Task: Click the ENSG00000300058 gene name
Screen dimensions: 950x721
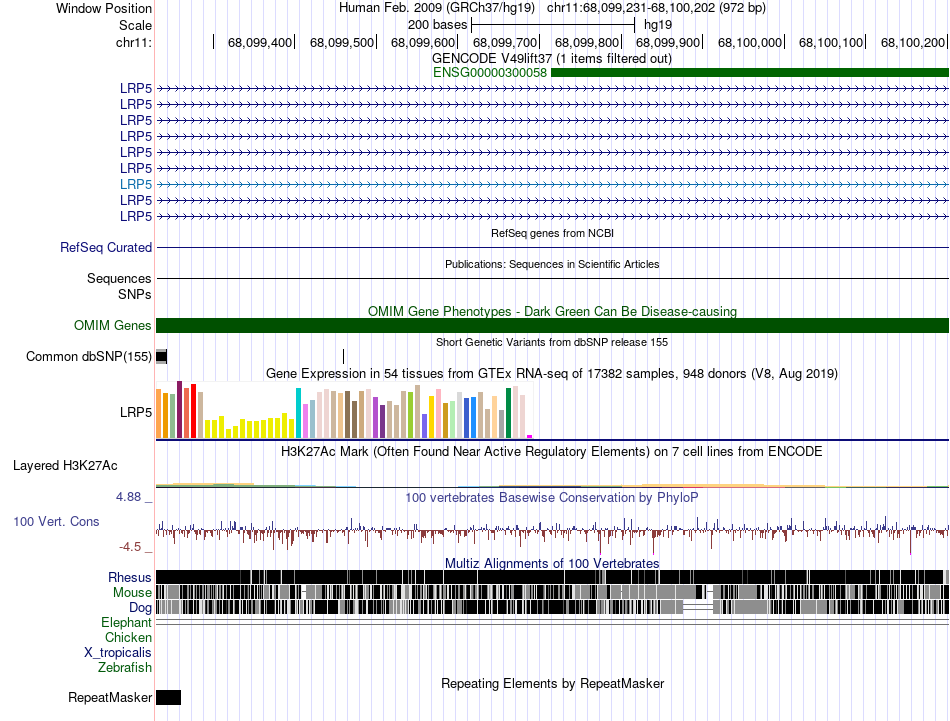Action: (x=490, y=73)
